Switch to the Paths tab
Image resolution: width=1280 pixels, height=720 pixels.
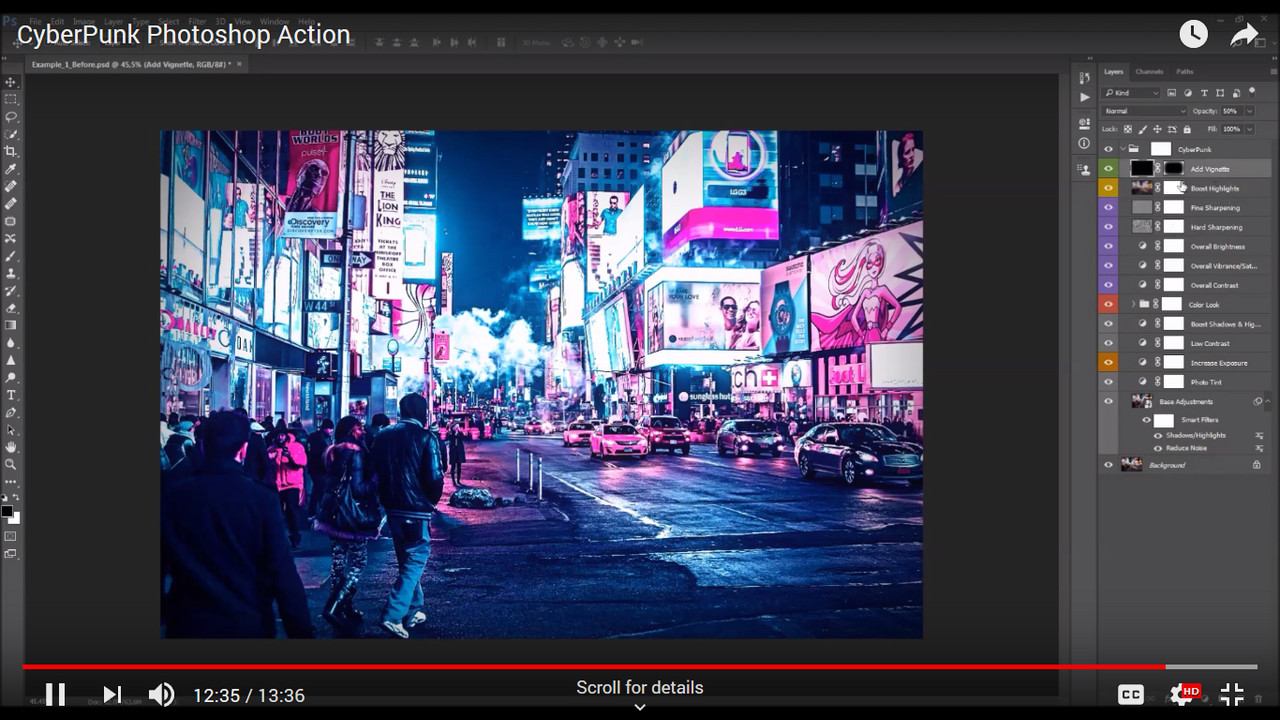click(1185, 72)
